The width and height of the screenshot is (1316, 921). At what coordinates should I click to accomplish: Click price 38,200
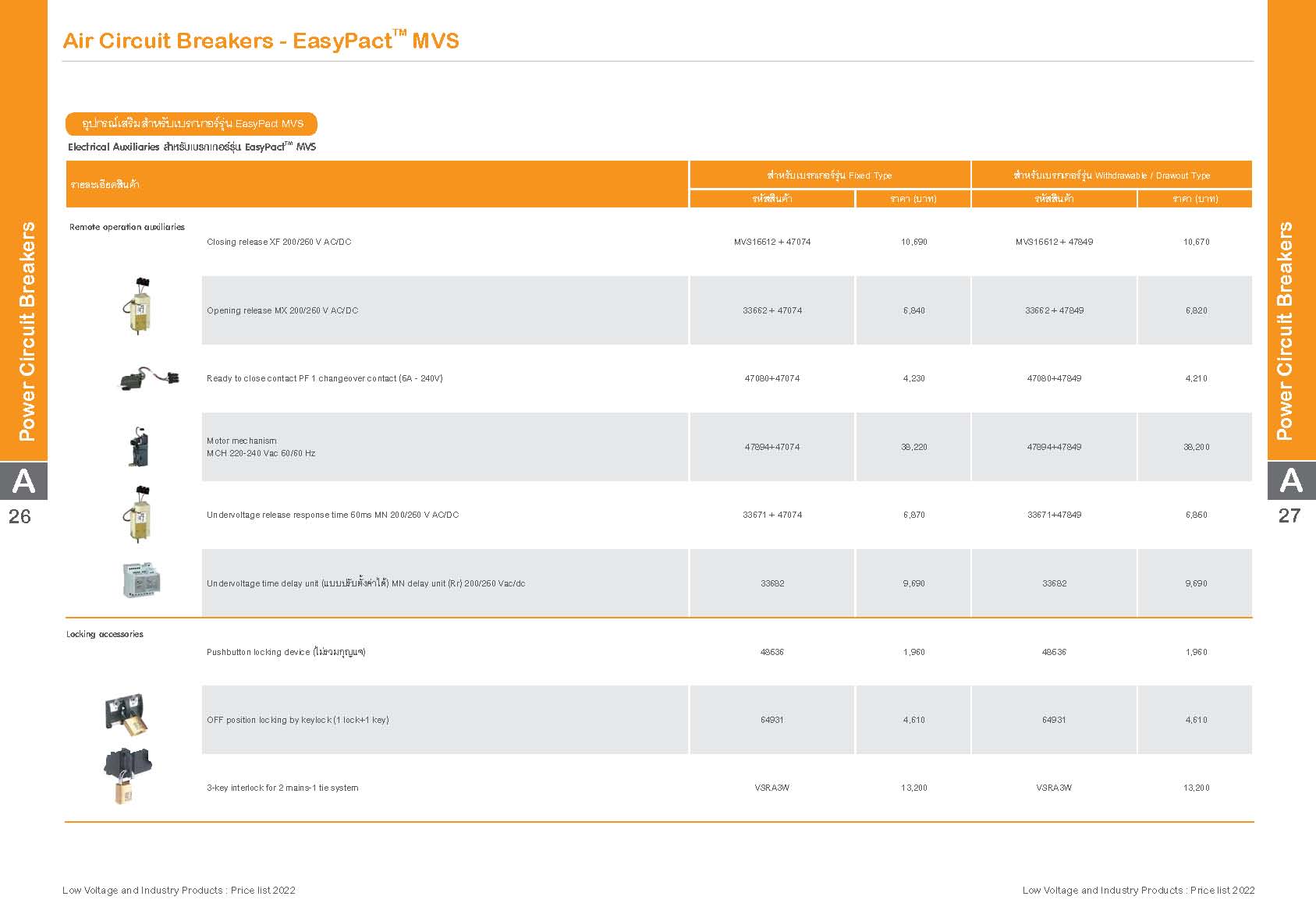click(x=1197, y=447)
